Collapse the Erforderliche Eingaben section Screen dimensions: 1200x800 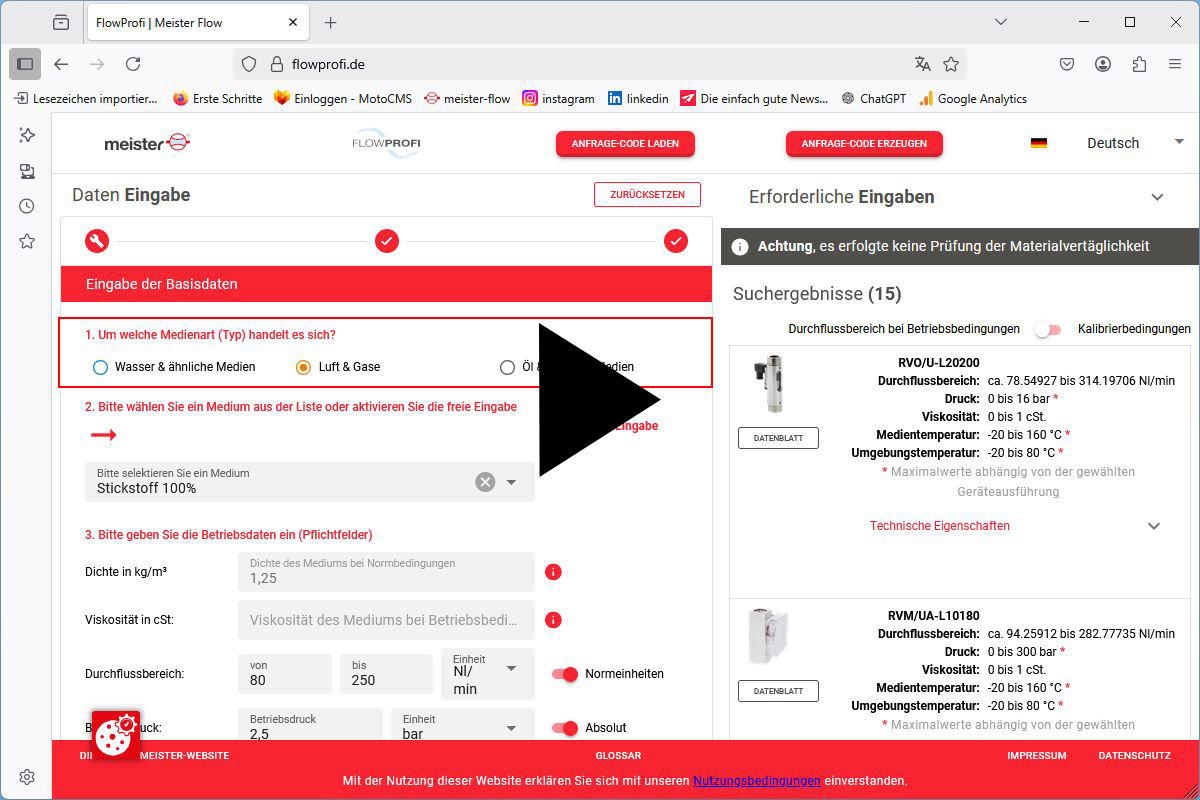[x=1157, y=197]
